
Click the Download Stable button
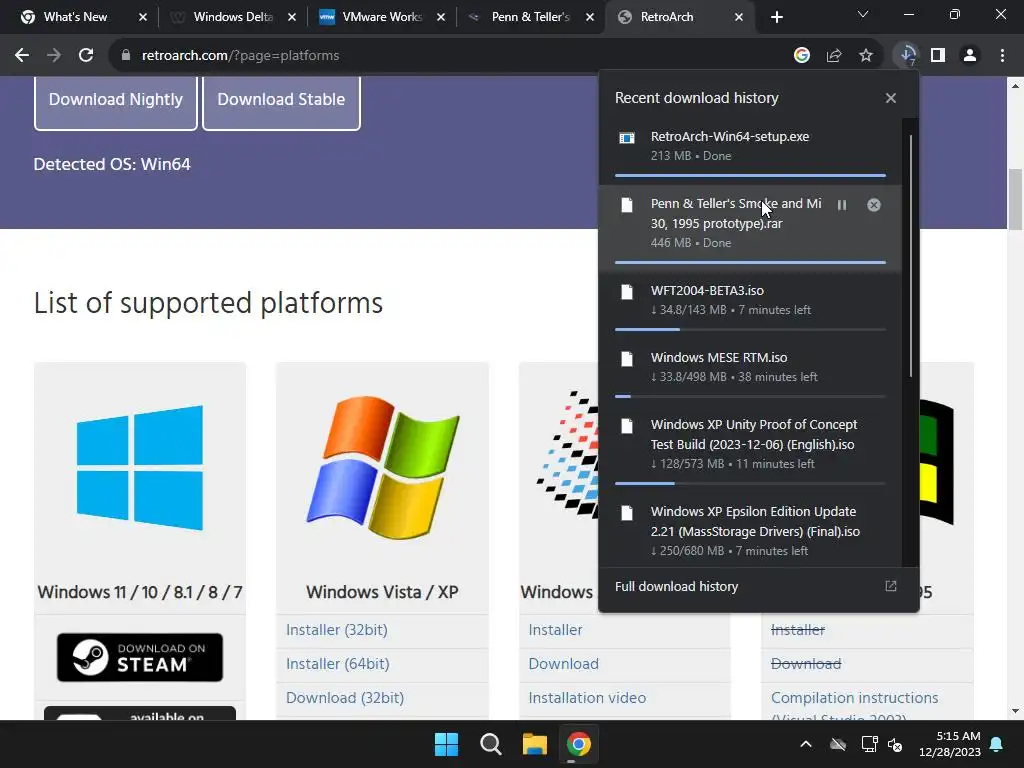(281, 100)
